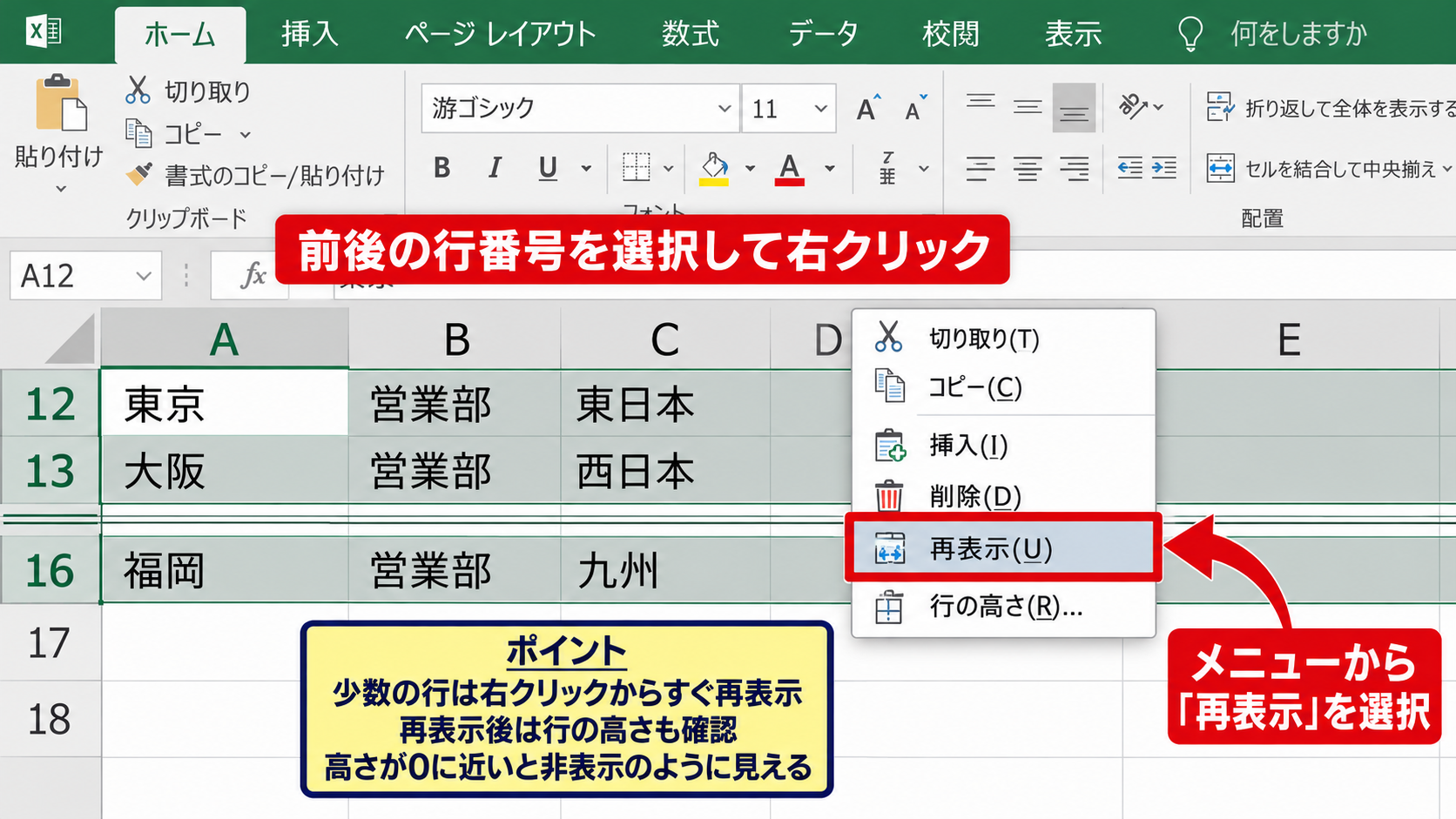Screen dimensions: 1456x819
Task: Choose コピー(C) in the context menu
Action: tap(1003, 386)
